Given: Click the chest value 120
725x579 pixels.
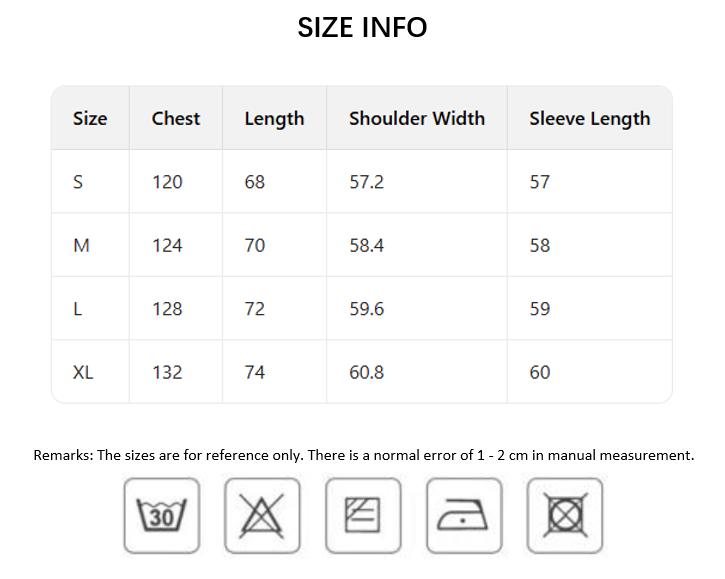Looking at the screenshot, I should tap(167, 182).
